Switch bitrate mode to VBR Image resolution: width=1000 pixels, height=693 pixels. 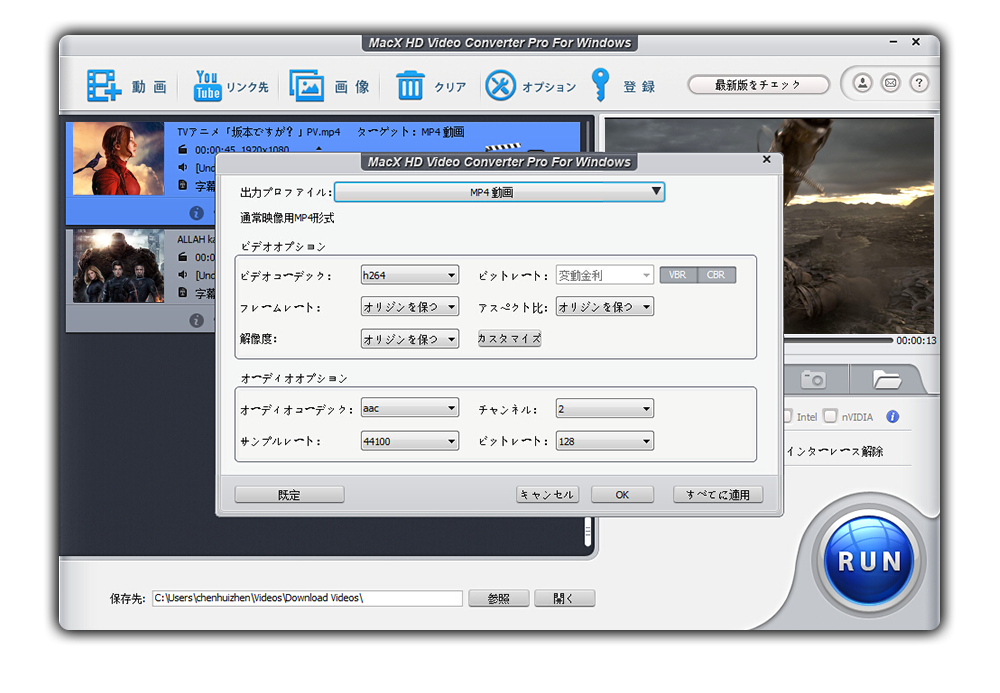tap(678, 275)
